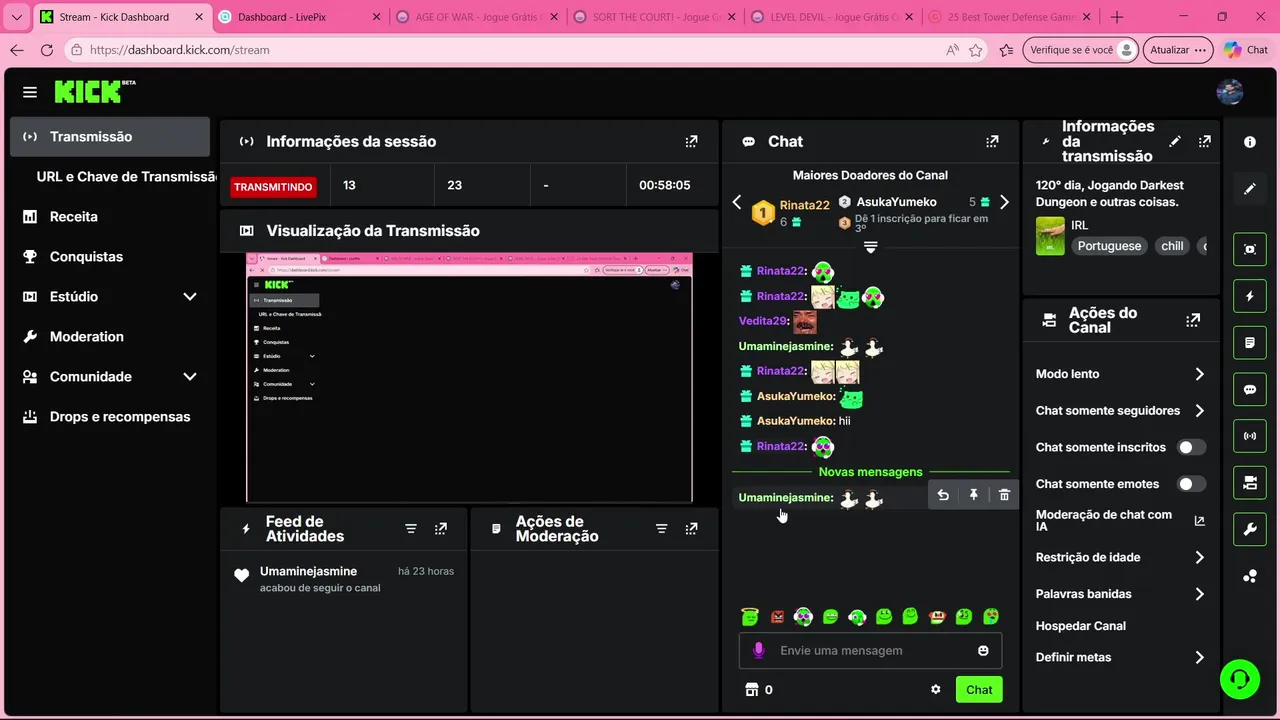Click the wrench icon in right rail
The width and height of the screenshot is (1280, 720).
(1250, 530)
